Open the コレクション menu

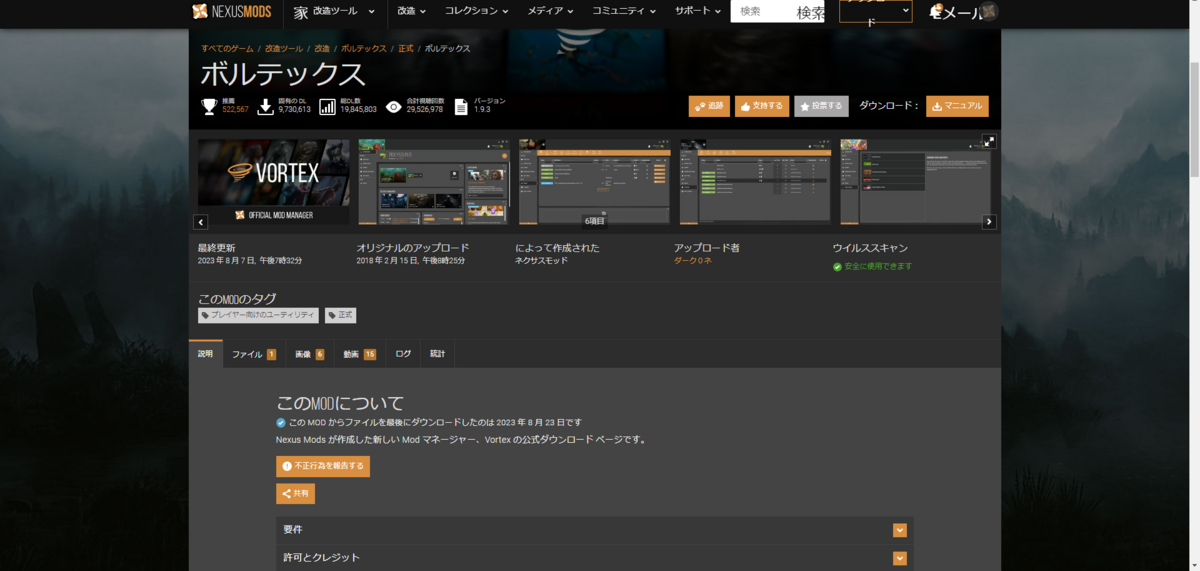pos(476,12)
